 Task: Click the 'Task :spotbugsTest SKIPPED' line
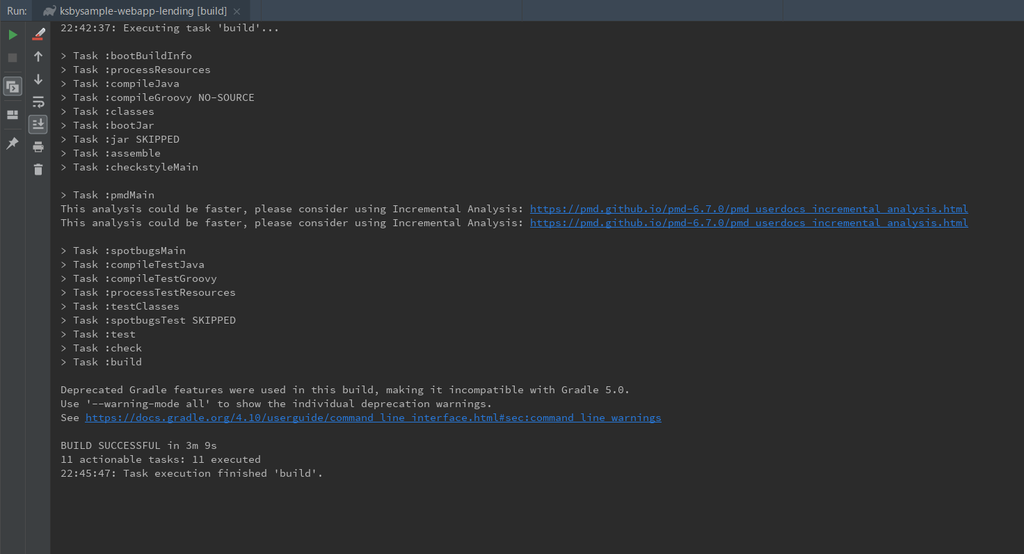148,320
